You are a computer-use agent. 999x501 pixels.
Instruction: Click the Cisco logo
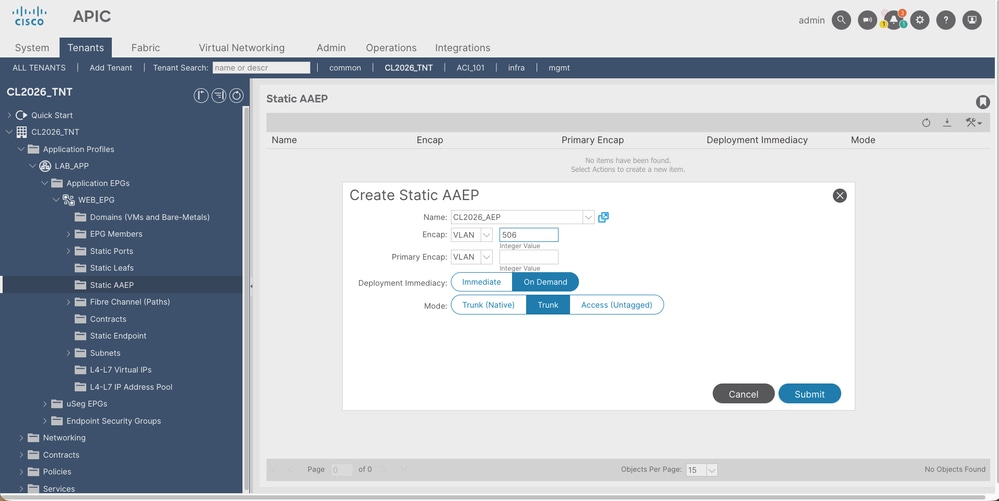[29, 17]
